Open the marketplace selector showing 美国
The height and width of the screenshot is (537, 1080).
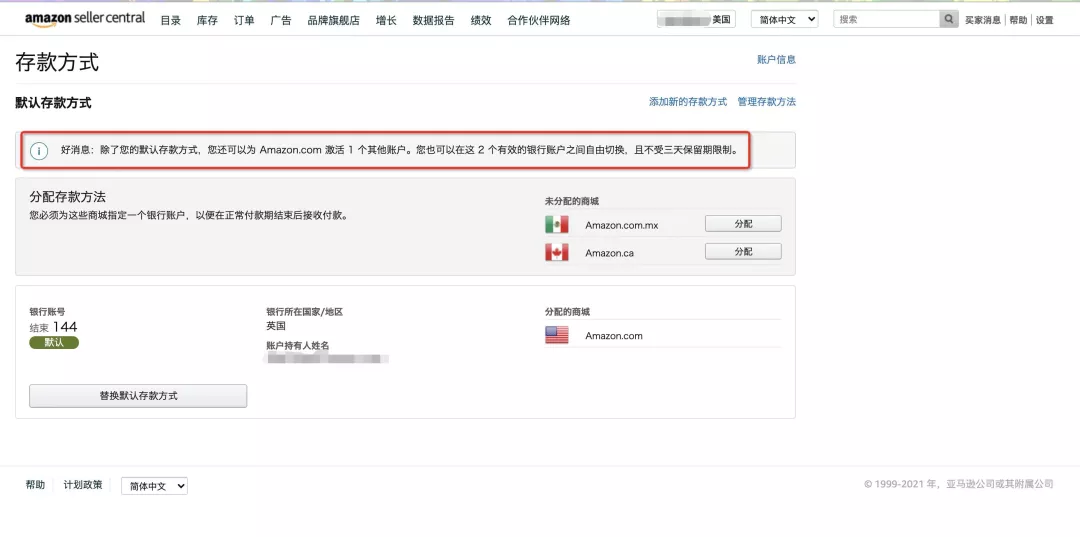(696, 19)
